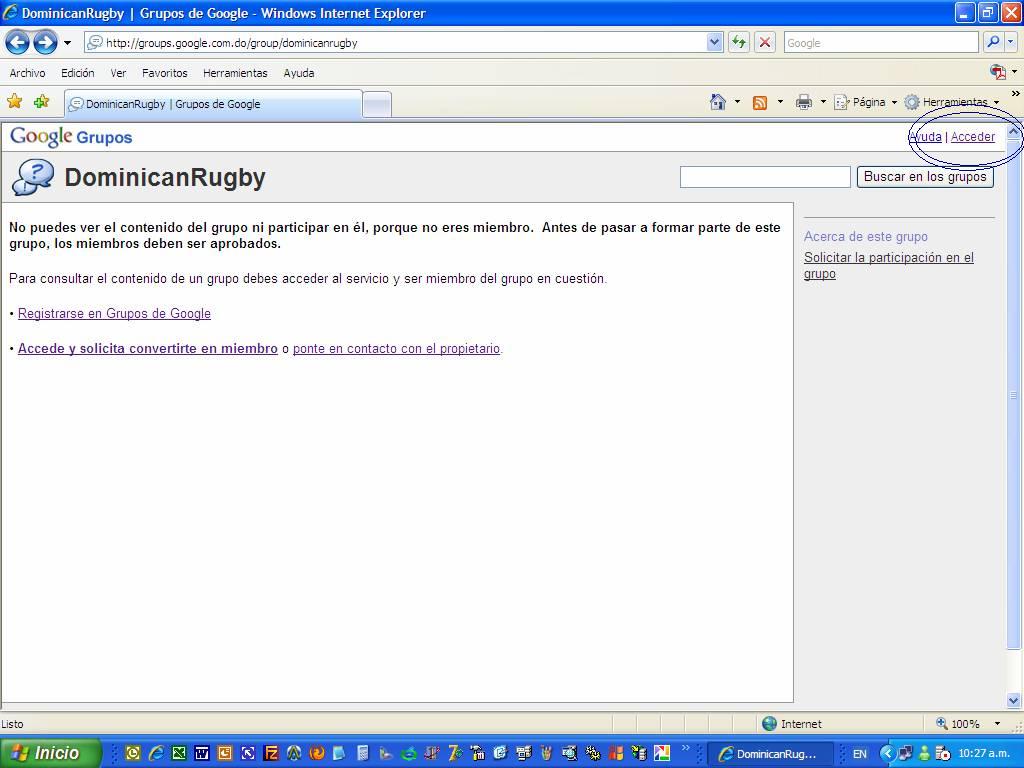This screenshot has height=768, width=1024.
Task: Click the Home page house icon
Action: [x=718, y=102]
